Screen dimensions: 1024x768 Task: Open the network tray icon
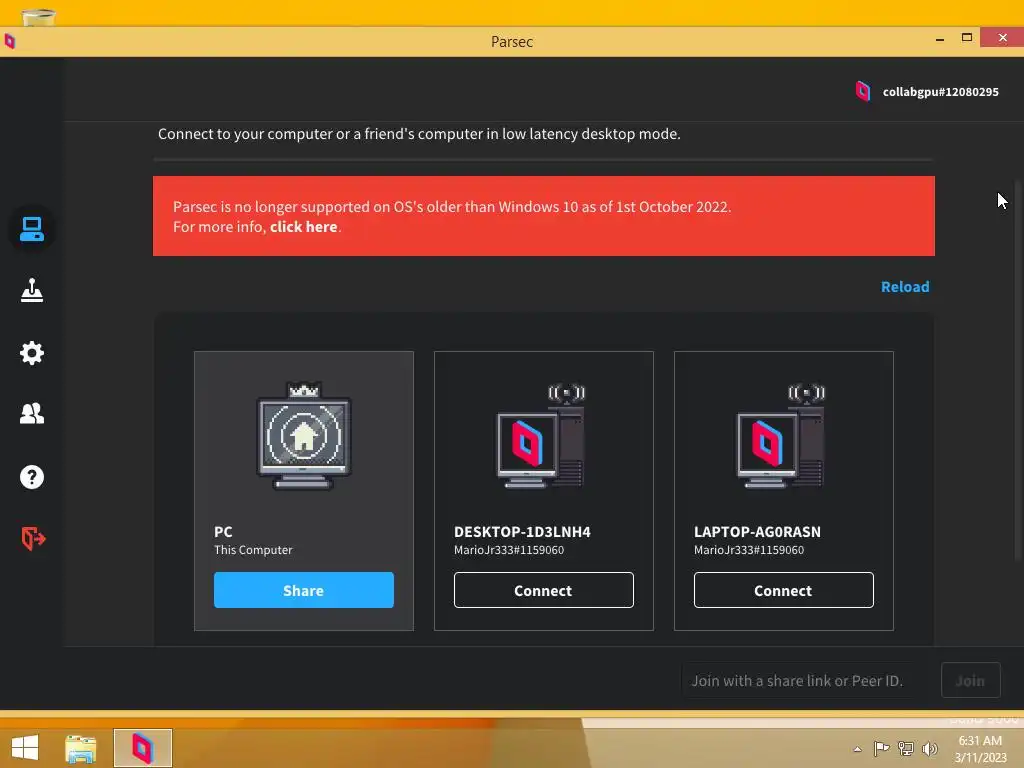[906, 748]
